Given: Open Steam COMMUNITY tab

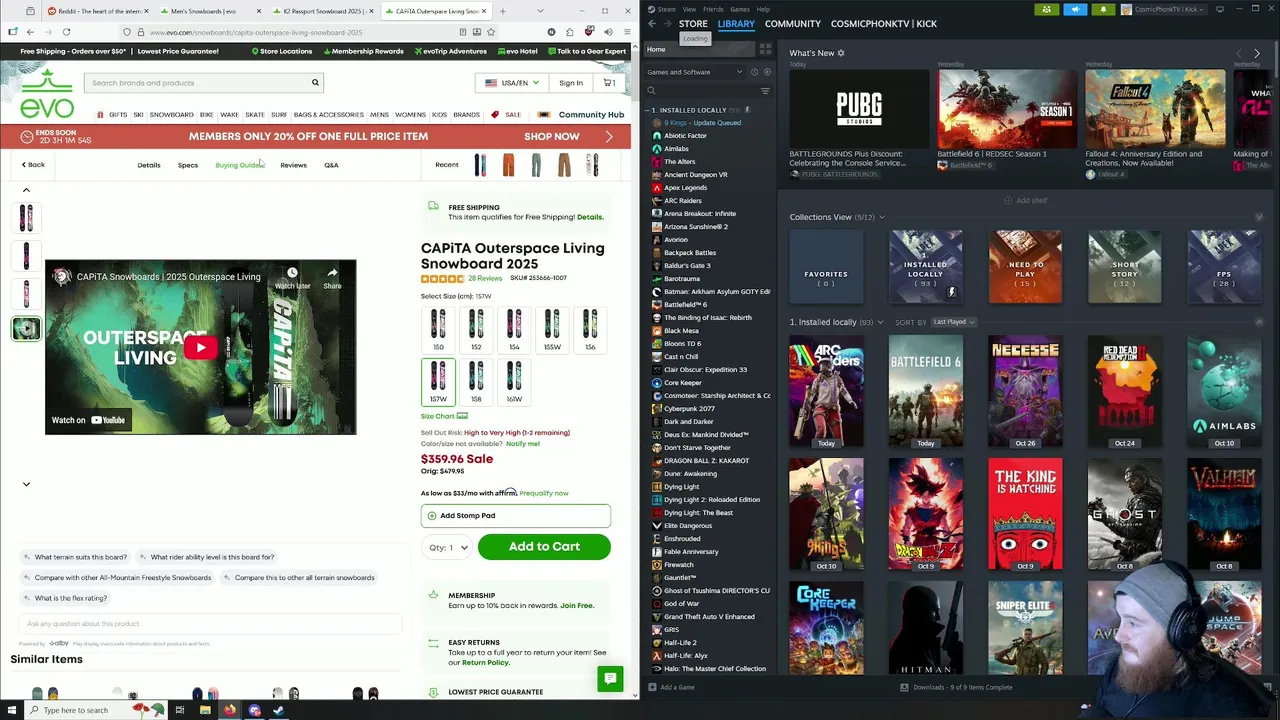Looking at the screenshot, I should pyautogui.click(x=793, y=24).
